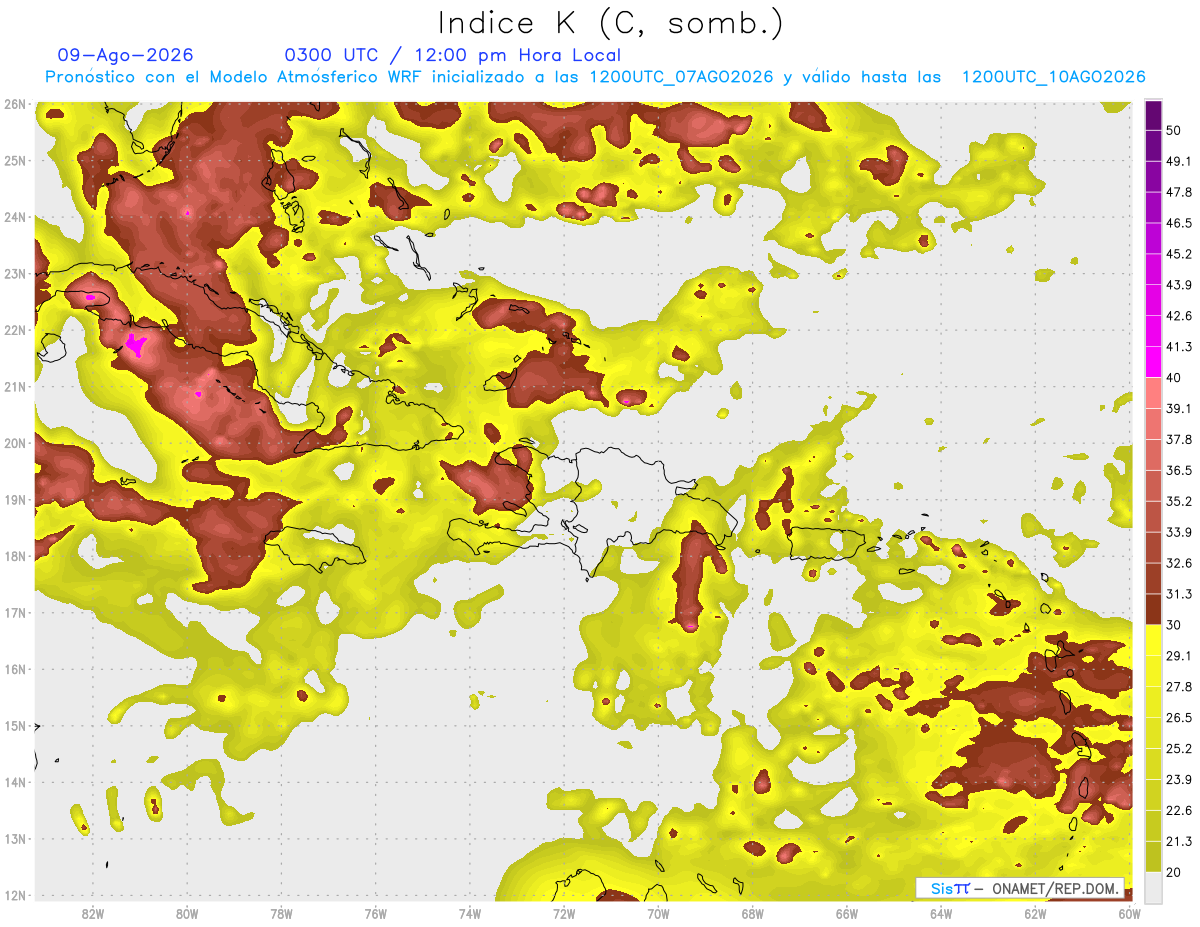1200x927 pixels.
Task: Click the "78W" longitude label
Action: pos(282,913)
